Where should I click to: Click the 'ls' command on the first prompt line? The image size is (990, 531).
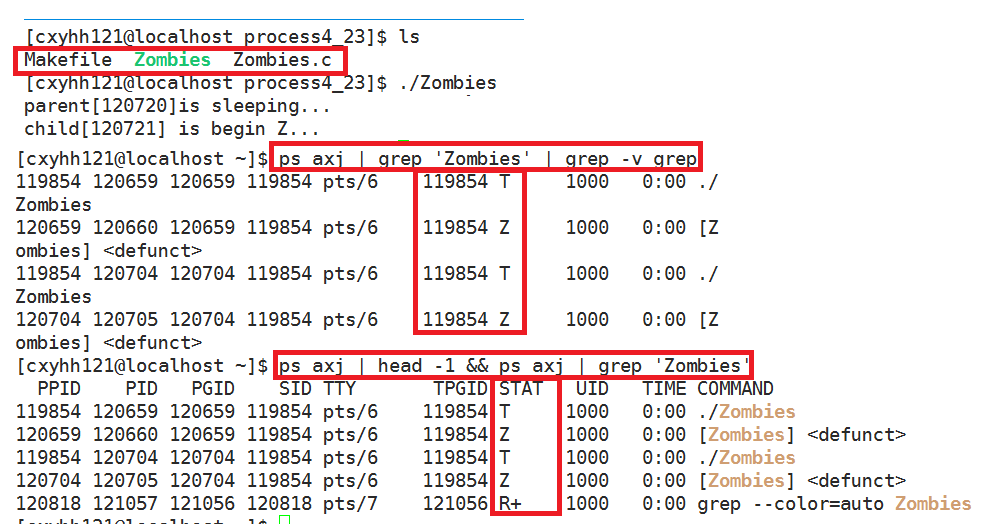click(x=409, y=37)
